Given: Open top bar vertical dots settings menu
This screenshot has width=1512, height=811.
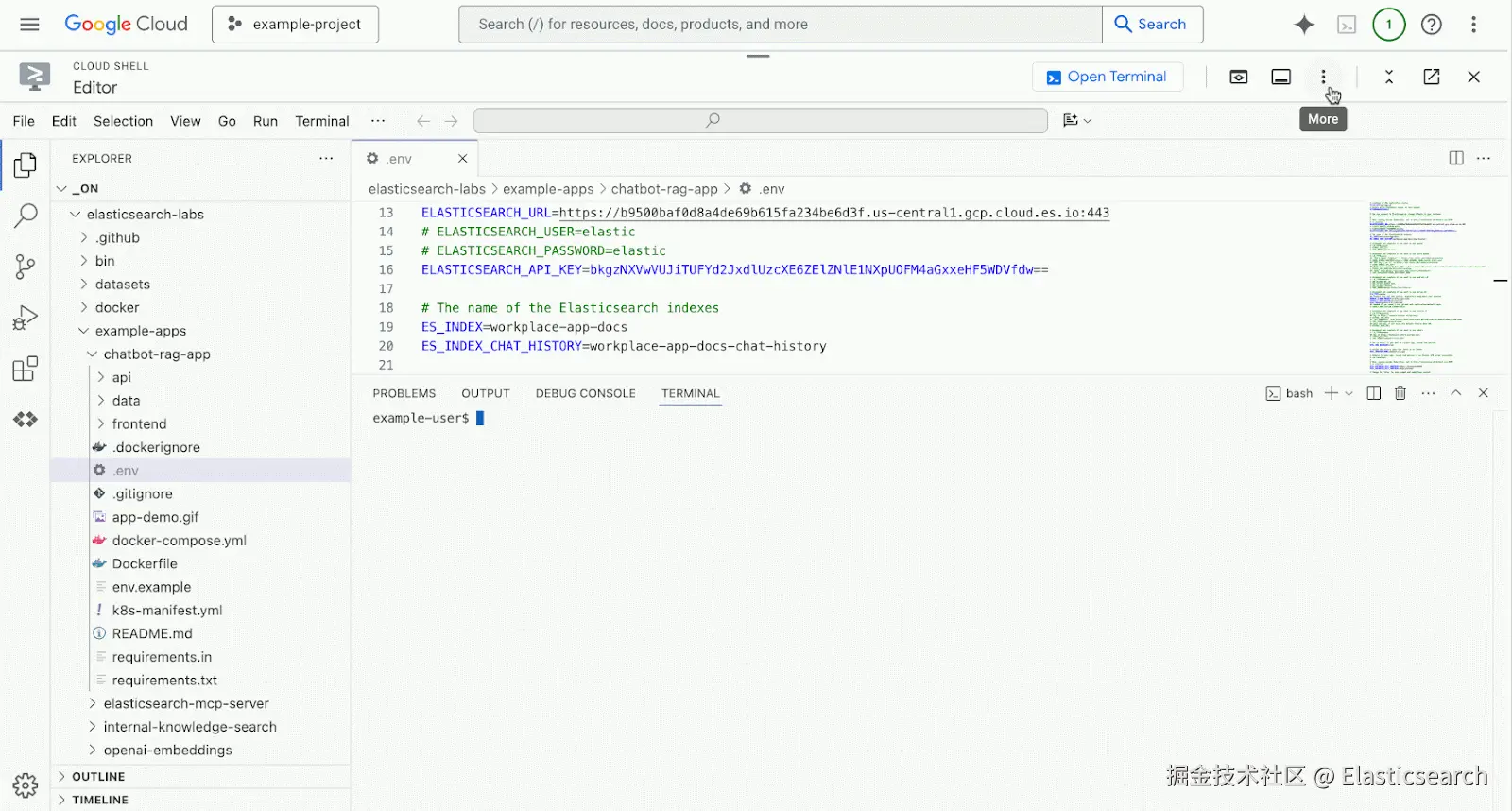Looking at the screenshot, I should click(x=1473, y=25).
